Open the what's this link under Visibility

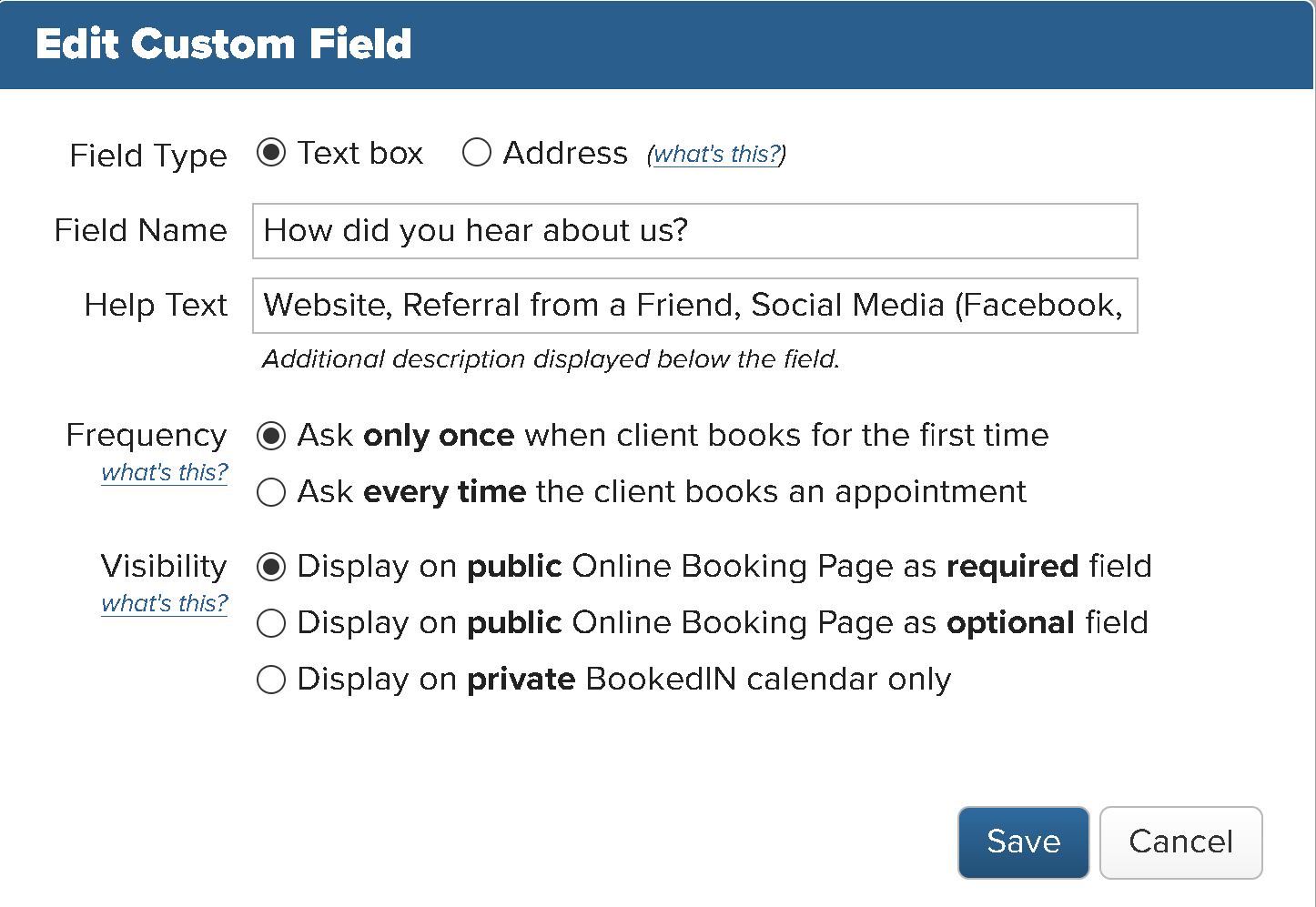(x=165, y=603)
